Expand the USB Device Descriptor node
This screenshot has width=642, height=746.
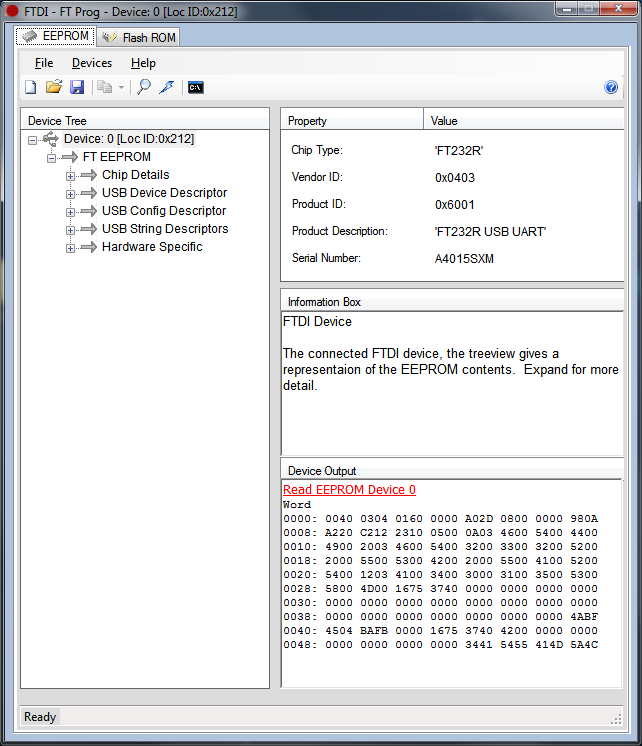click(70, 194)
